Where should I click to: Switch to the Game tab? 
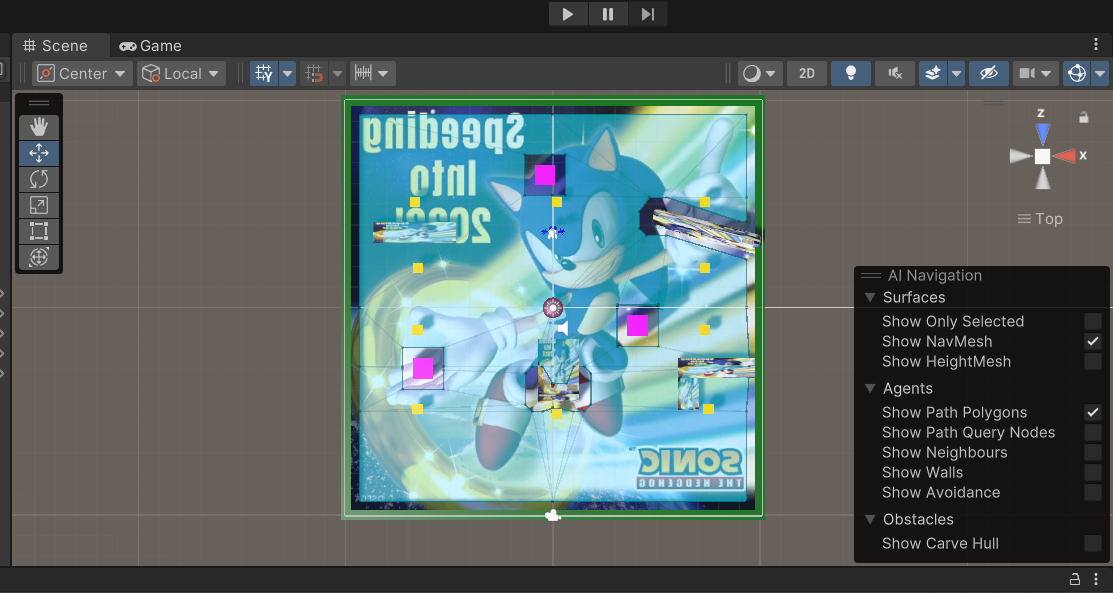tap(150, 45)
